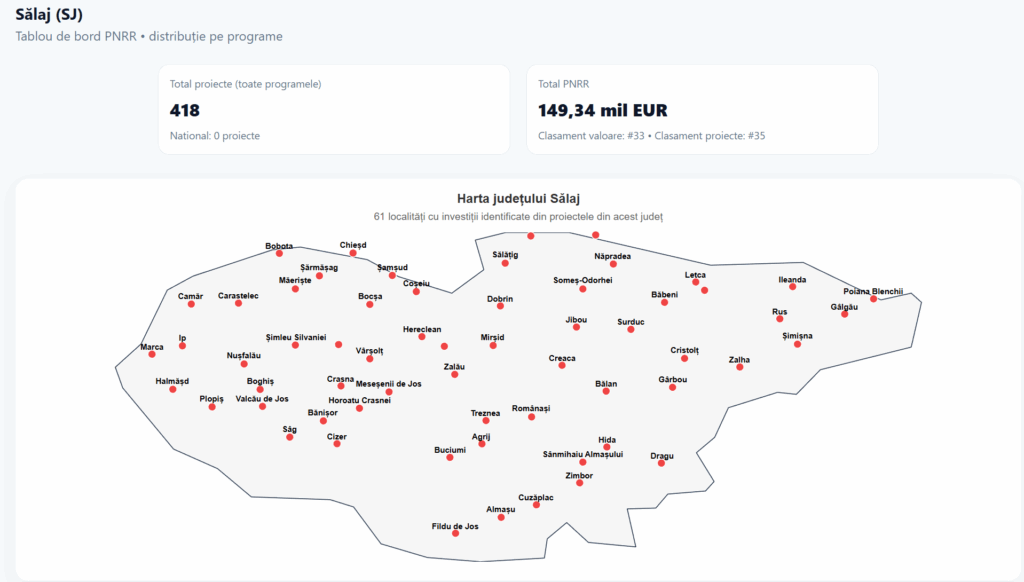The height and width of the screenshot is (582, 1024).
Task: Click the Hida locality dot
Action: click(x=607, y=447)
